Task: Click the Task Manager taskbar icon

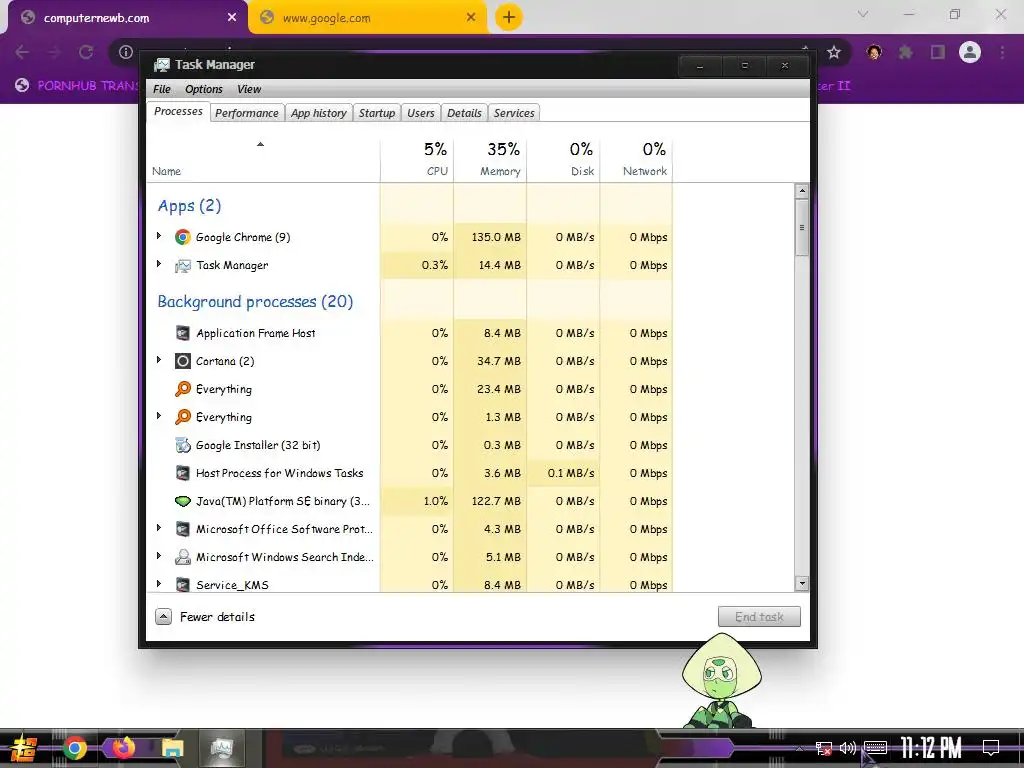Action: point(221,748)
